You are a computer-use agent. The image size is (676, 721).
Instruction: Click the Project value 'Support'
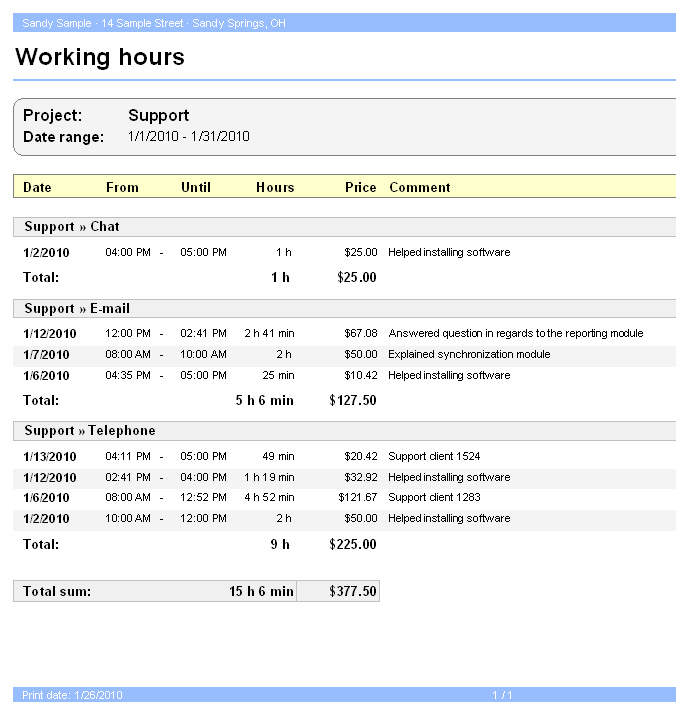pos(159,115)
